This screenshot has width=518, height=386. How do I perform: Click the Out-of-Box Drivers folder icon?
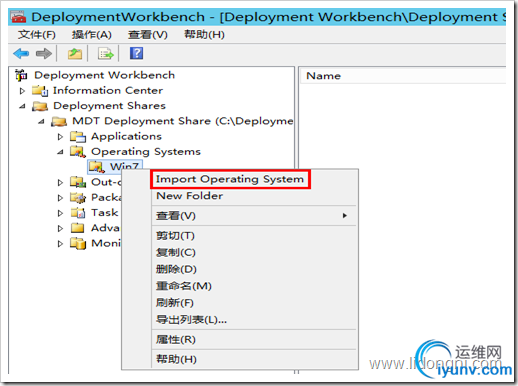(78, 182)
